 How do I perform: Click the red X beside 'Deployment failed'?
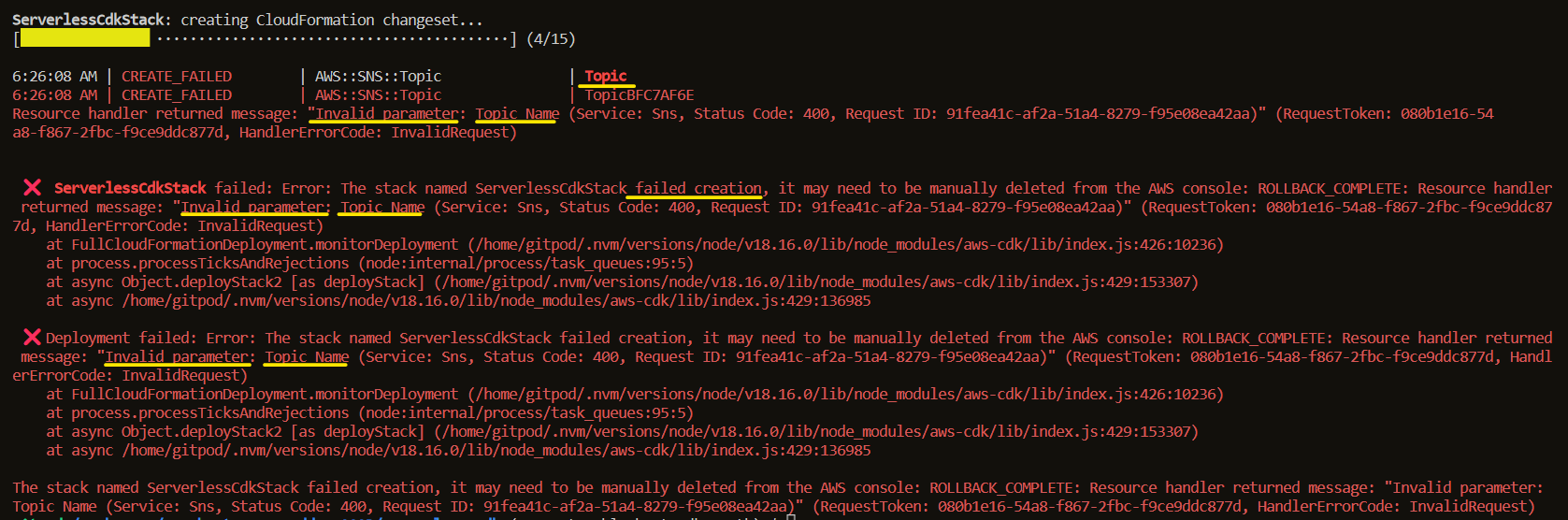click(x=32, y=338)
